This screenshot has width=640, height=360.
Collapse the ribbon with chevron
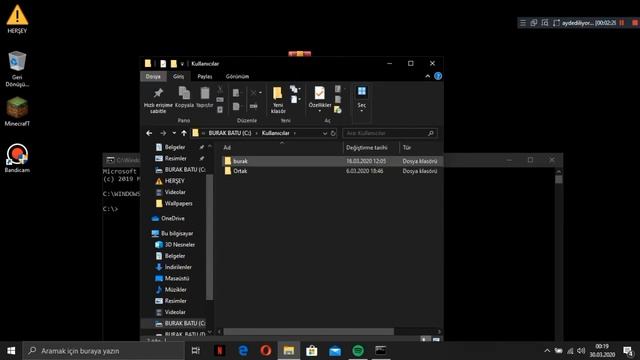click(427, 76)
